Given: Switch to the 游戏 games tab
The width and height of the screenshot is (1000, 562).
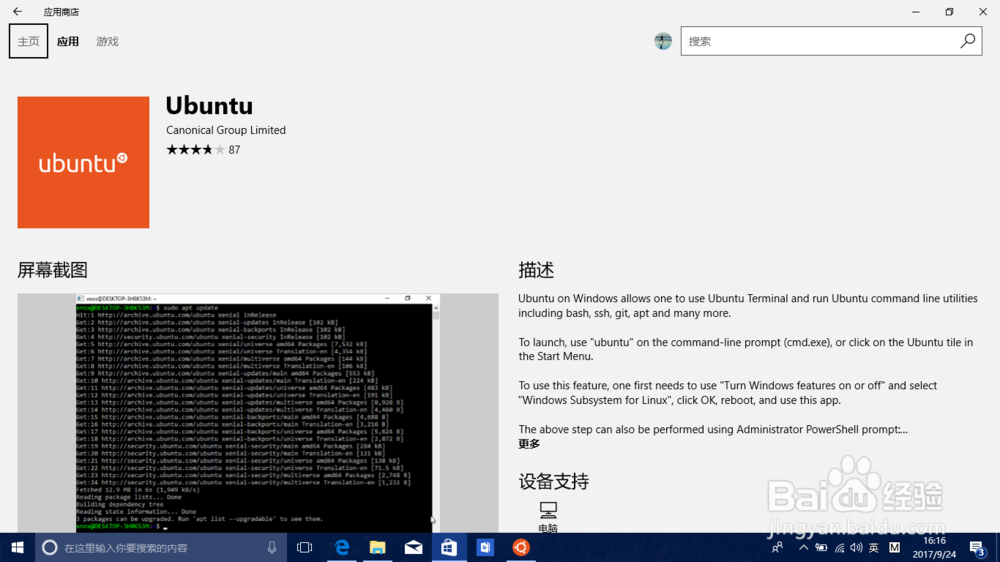Looking at the screenshot, I should coord(107,41).
